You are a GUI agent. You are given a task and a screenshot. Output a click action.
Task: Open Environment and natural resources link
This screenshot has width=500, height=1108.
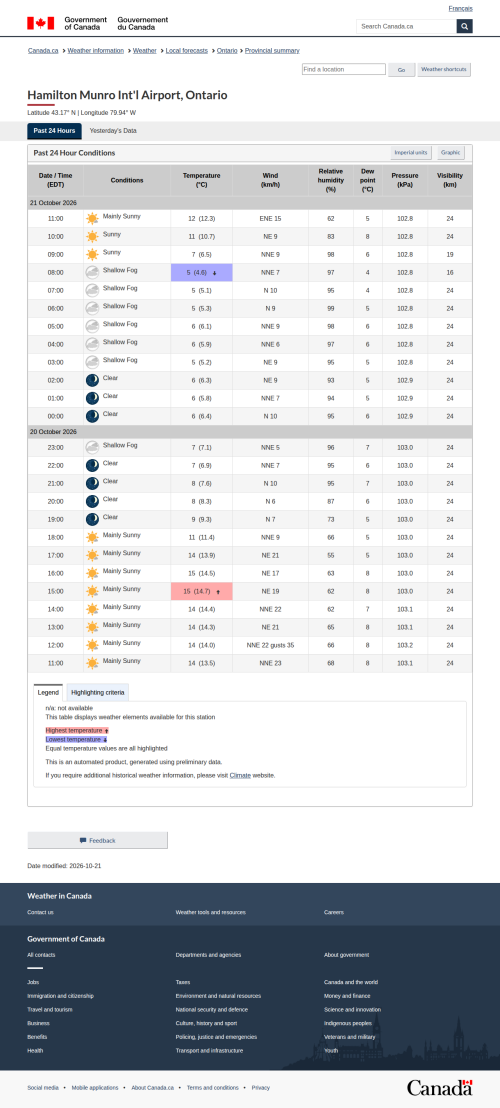click(218, 996)
